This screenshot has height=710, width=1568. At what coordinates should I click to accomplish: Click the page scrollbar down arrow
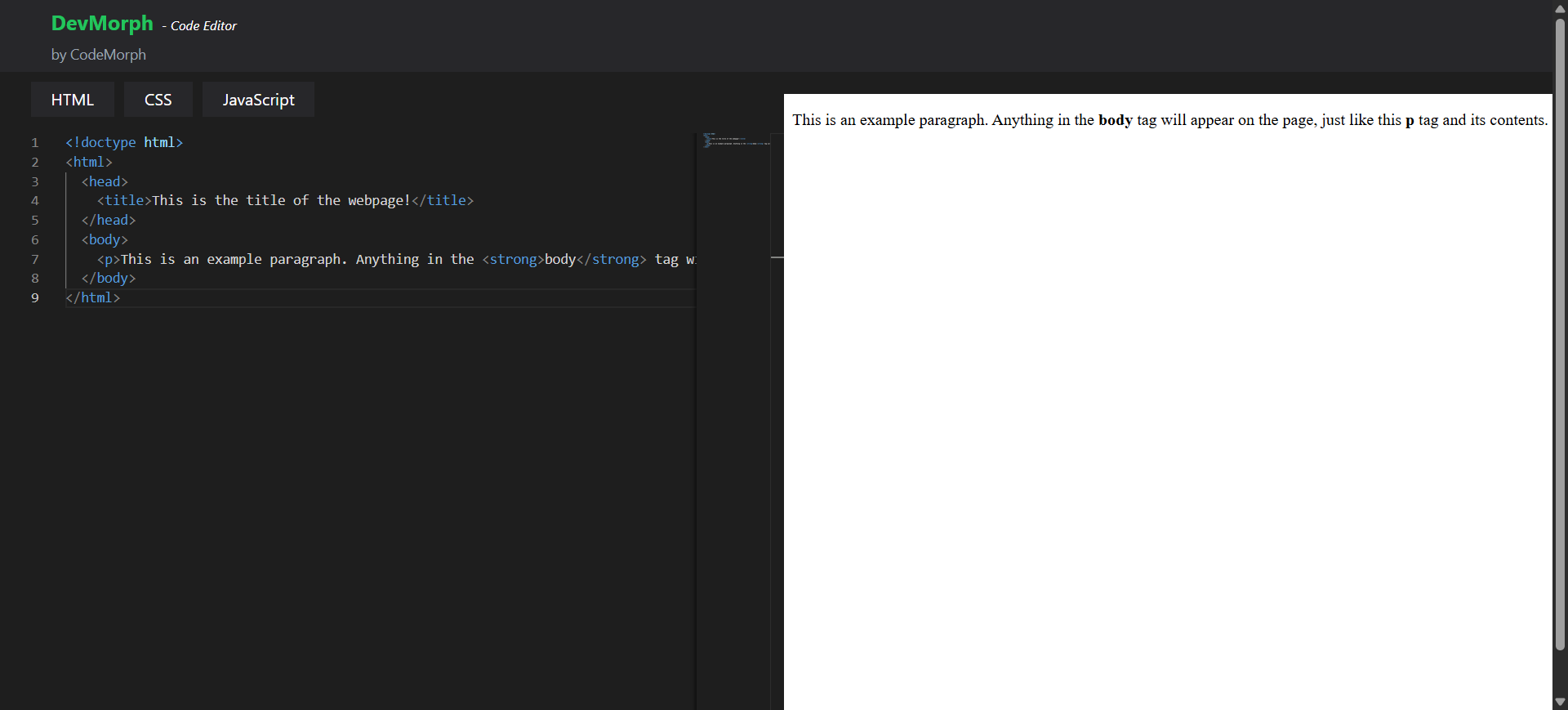pos(1560,702)
